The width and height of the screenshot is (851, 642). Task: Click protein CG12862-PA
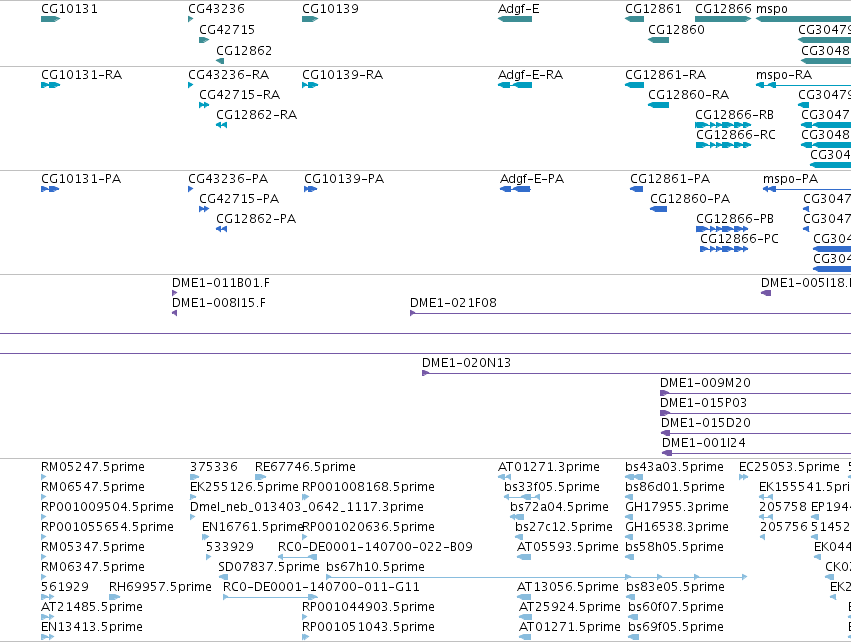point(256,219)
